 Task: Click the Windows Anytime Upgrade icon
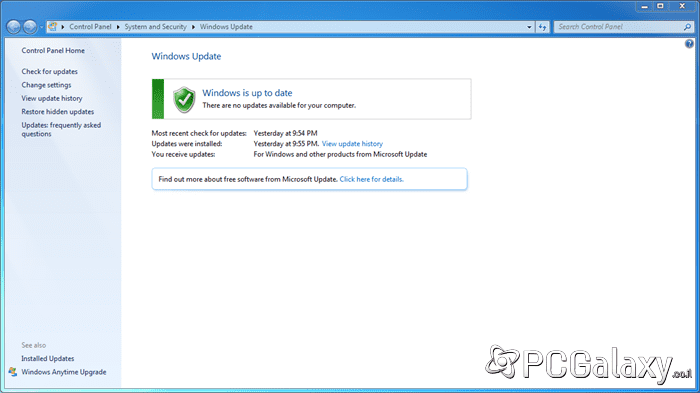12,372
